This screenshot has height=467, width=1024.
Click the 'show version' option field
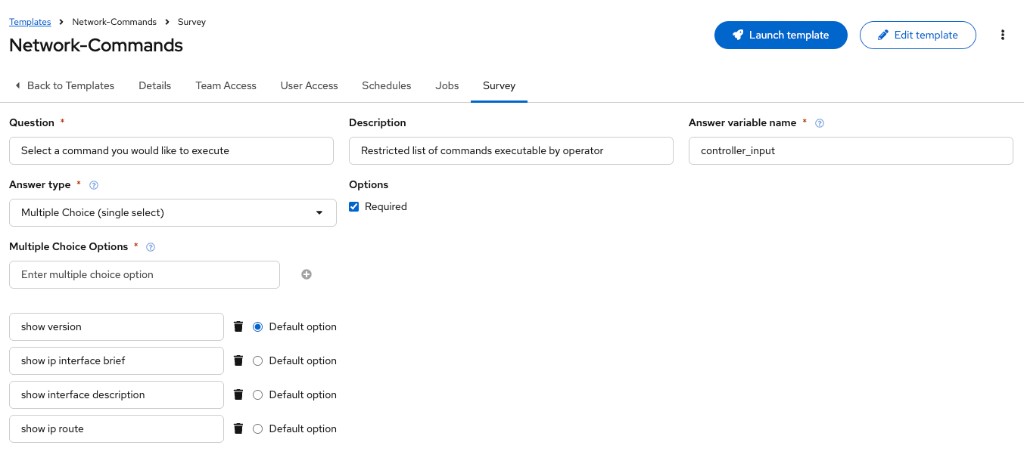(116, 327)
